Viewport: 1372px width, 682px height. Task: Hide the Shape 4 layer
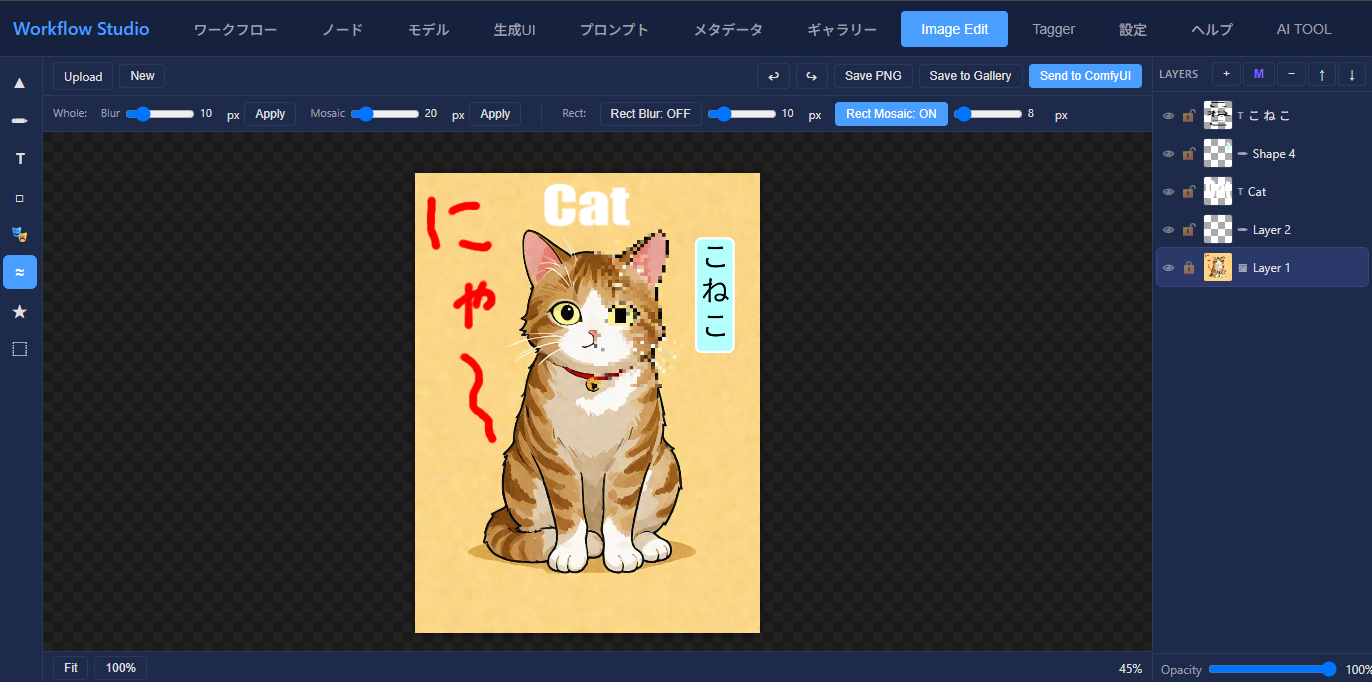[x=1168, y=154]
